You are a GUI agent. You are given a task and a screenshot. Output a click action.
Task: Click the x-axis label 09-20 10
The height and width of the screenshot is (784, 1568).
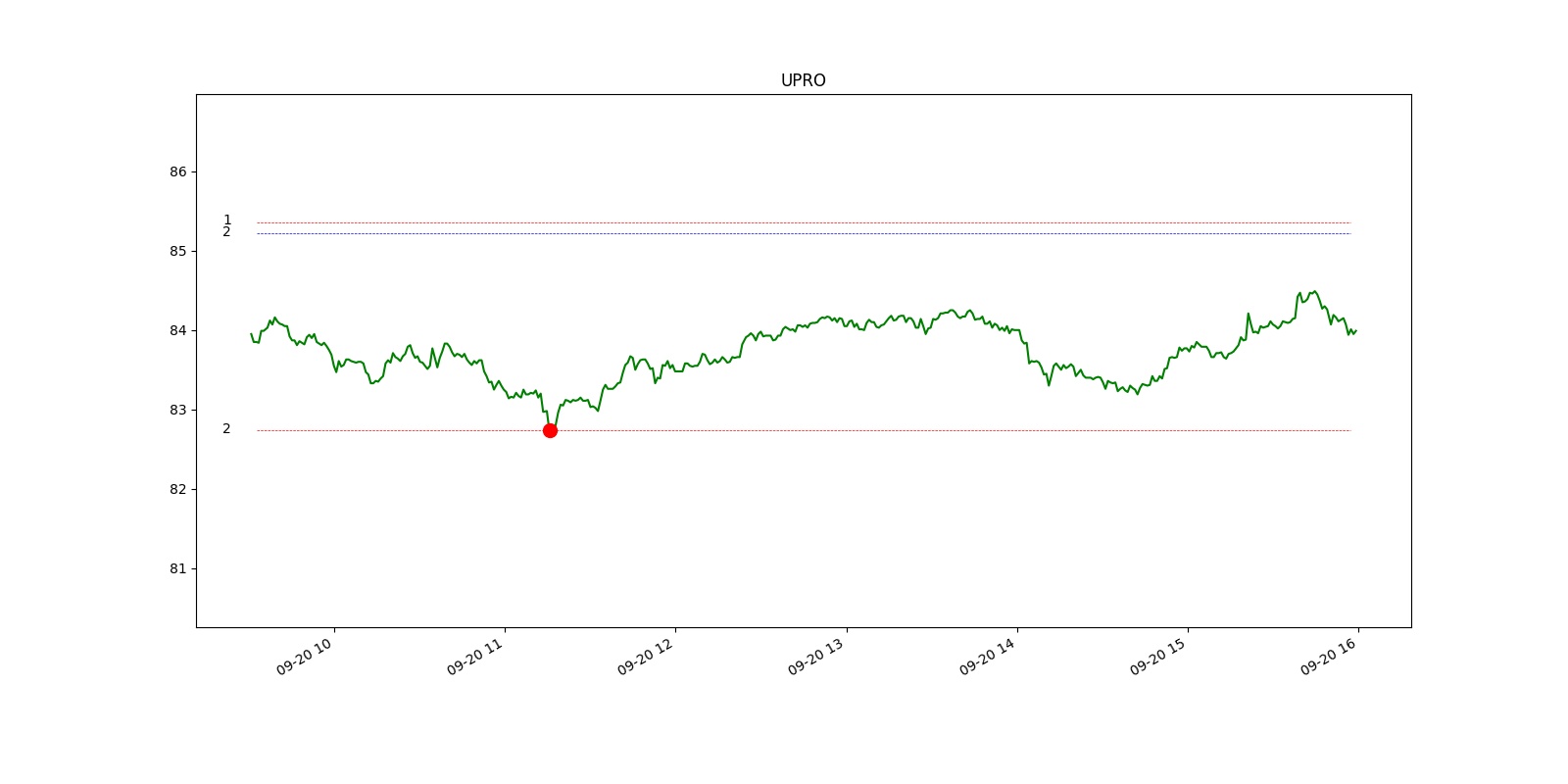tap(305, 657)
